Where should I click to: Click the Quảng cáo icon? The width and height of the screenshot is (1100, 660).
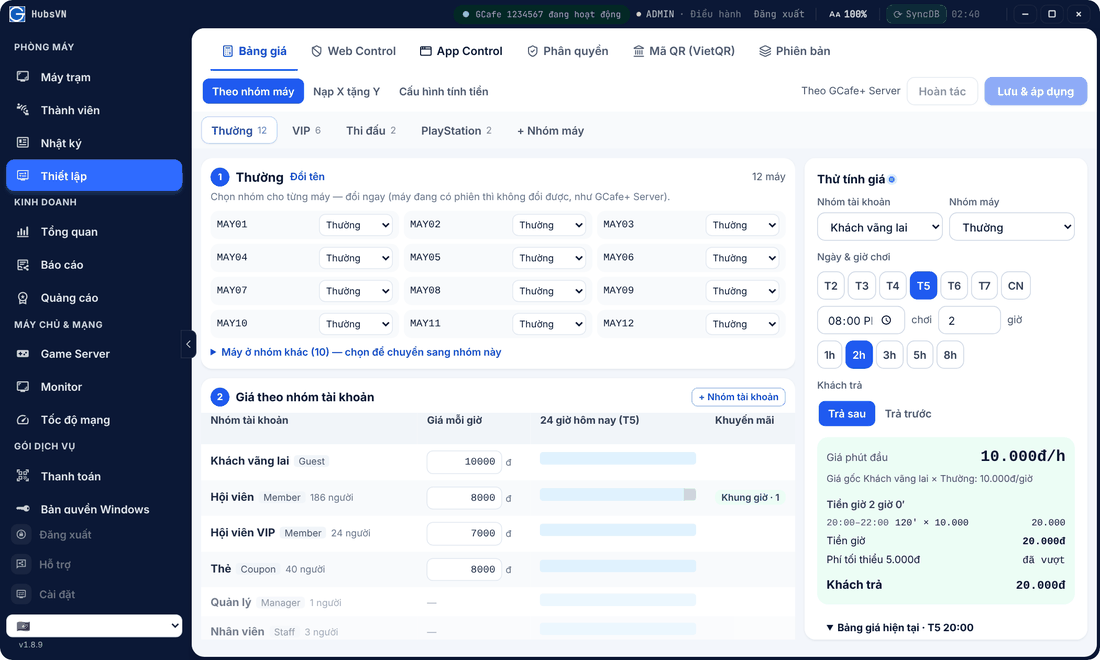coord(23,297)
